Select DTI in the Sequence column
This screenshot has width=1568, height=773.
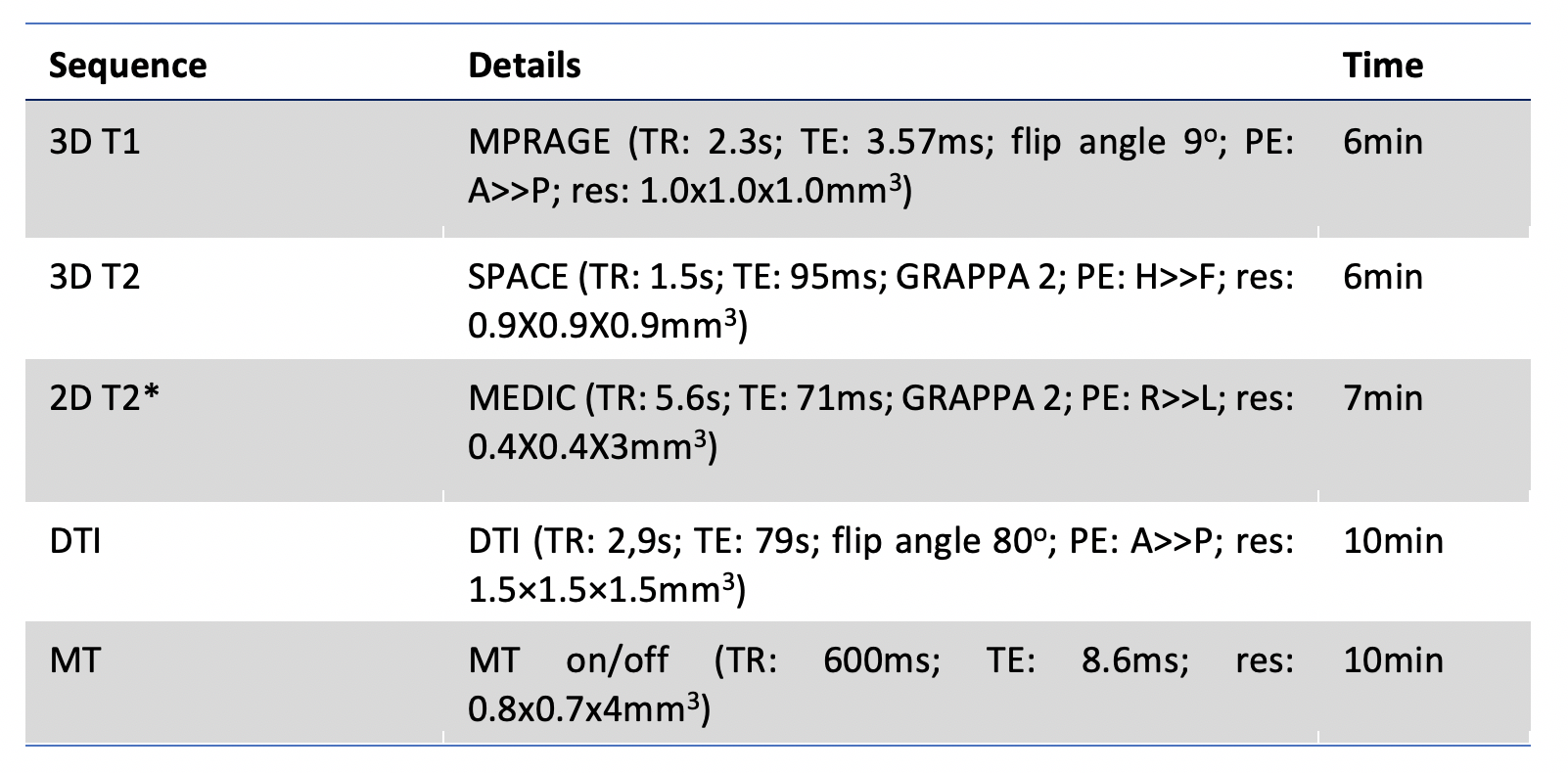[x=75, y=541]
